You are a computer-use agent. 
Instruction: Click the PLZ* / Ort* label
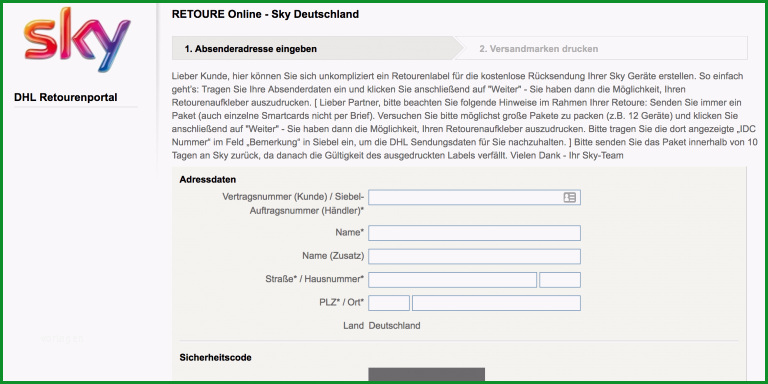click(341, 302)
